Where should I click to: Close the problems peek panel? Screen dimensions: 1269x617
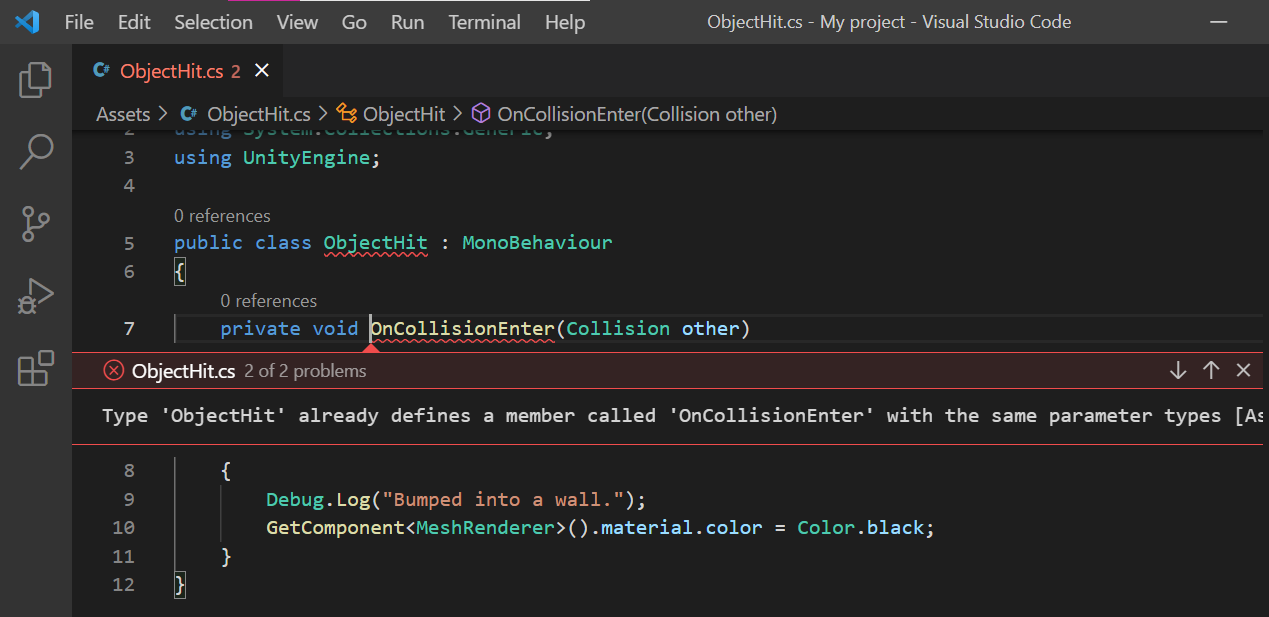[1243, 370]
